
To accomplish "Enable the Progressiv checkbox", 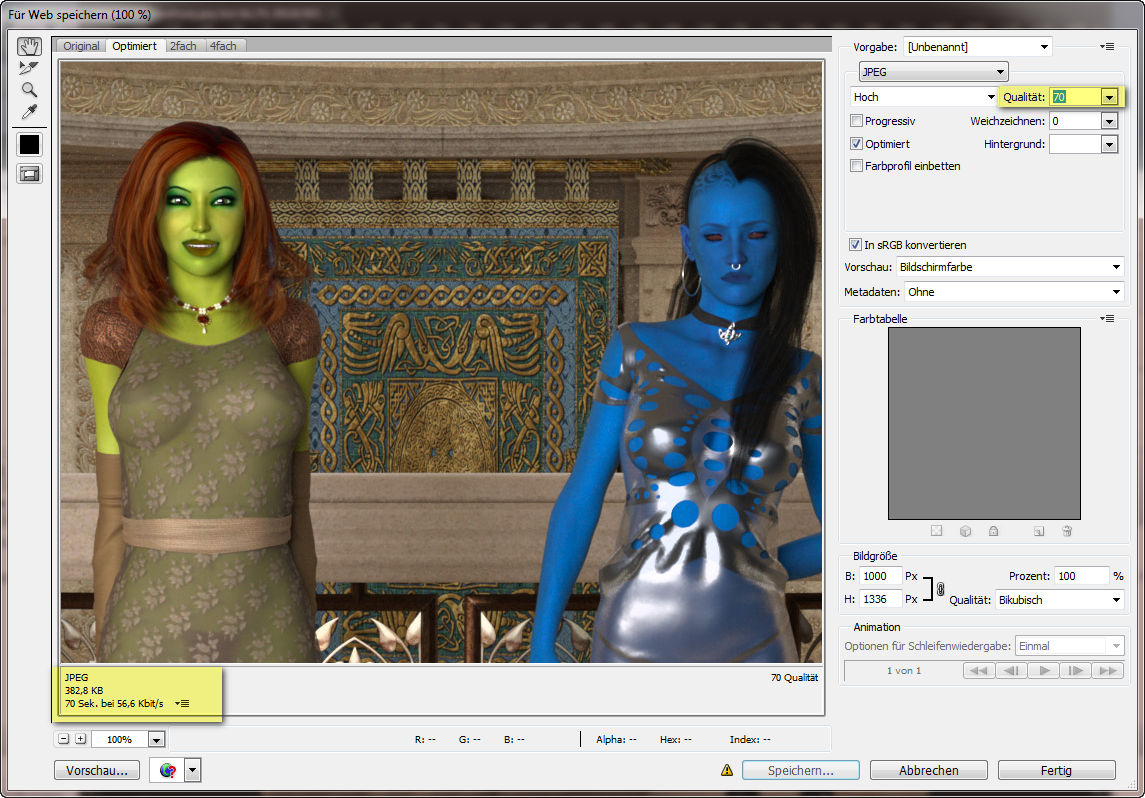I will click(857, 120).
